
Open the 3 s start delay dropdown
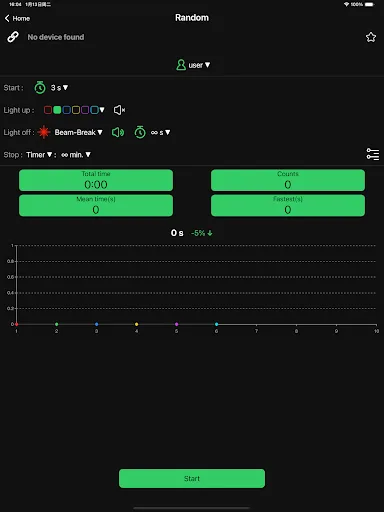(x=59, y=88)
